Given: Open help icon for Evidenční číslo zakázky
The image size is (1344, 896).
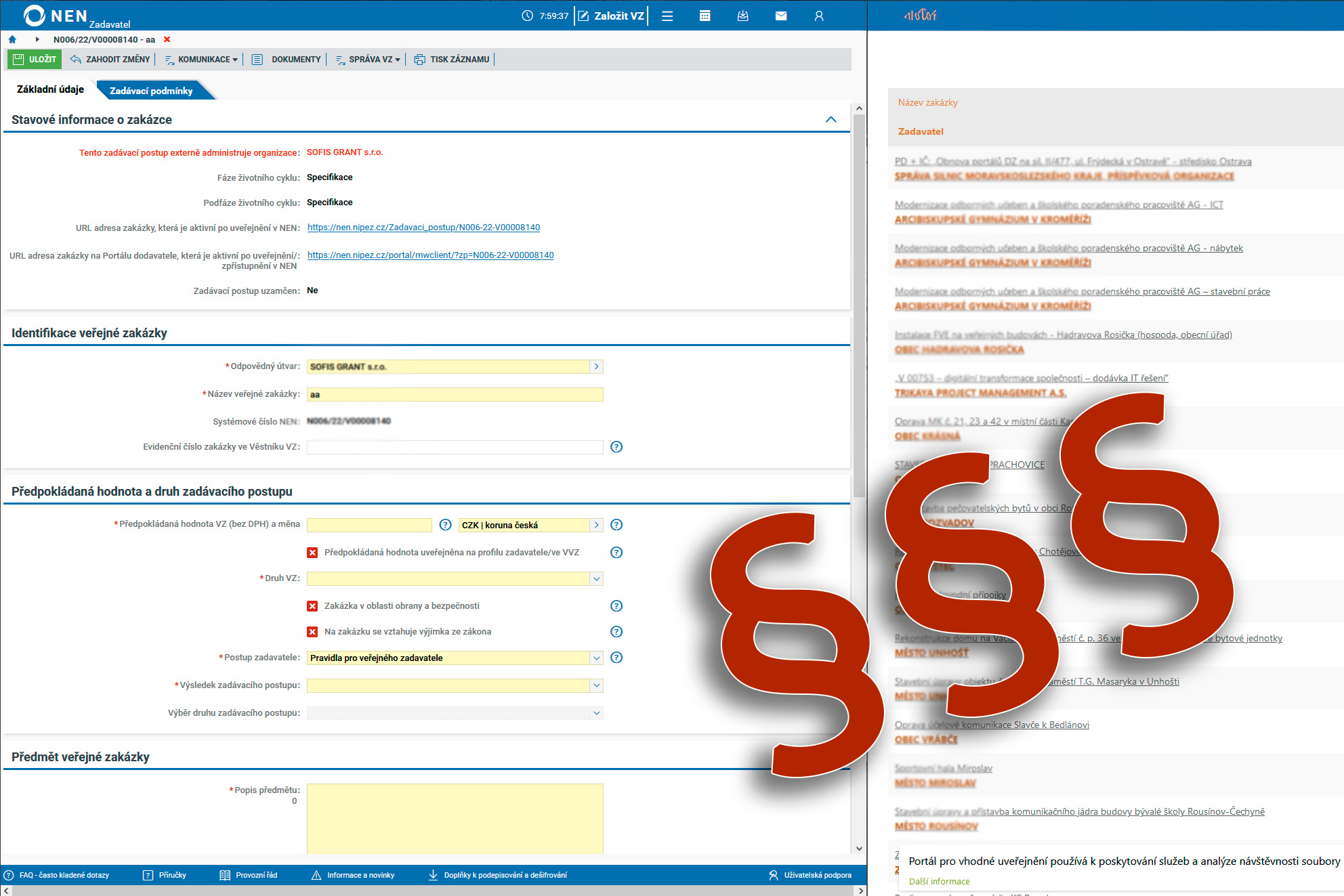Looking at the screenshot, I should pos(616,447).
